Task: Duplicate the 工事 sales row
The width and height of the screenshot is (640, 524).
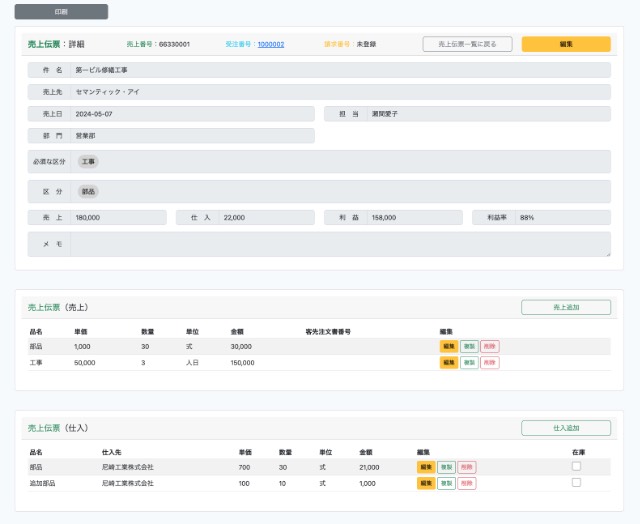Action: pos(469,362)
